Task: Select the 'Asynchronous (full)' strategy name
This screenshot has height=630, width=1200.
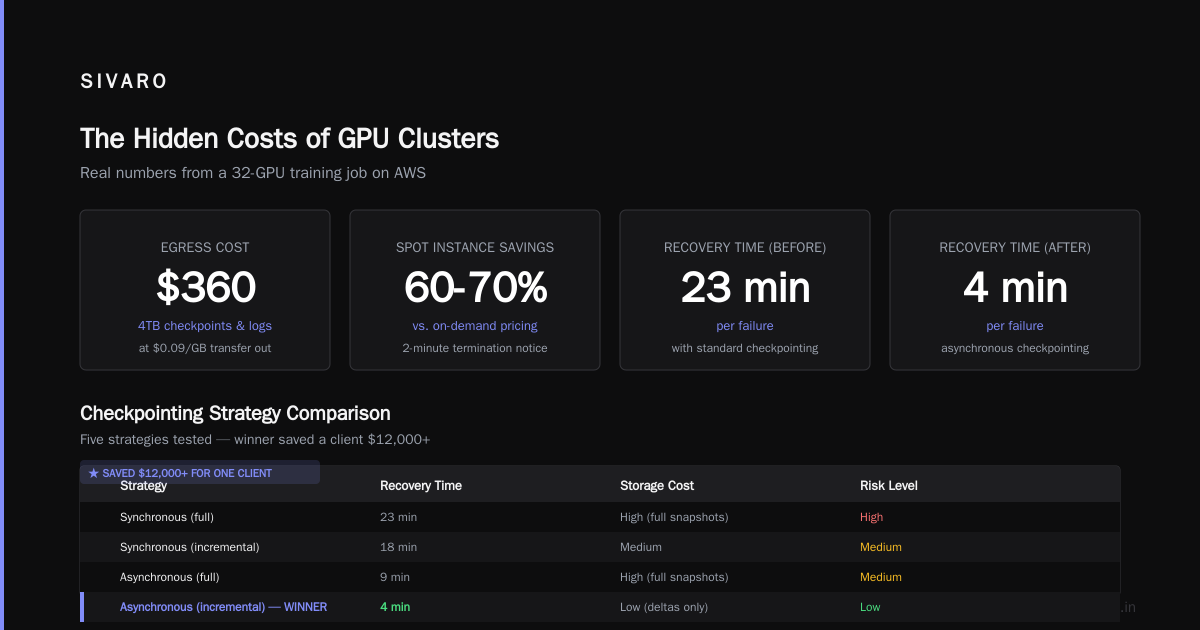Action: 170,577
